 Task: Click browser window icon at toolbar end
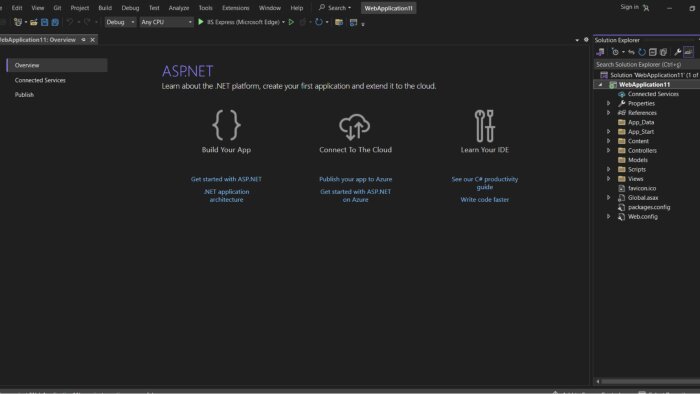point(354,22)
